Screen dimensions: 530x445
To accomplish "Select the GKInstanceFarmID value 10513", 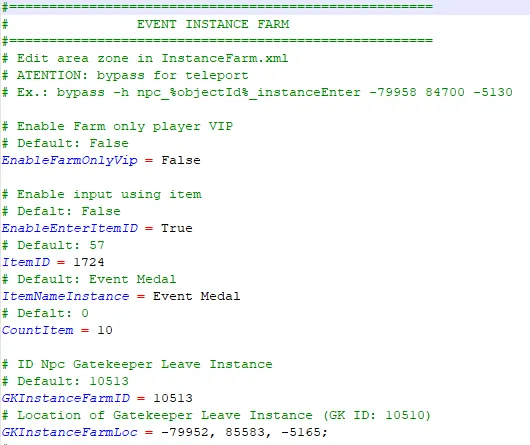I will [173, 398].
